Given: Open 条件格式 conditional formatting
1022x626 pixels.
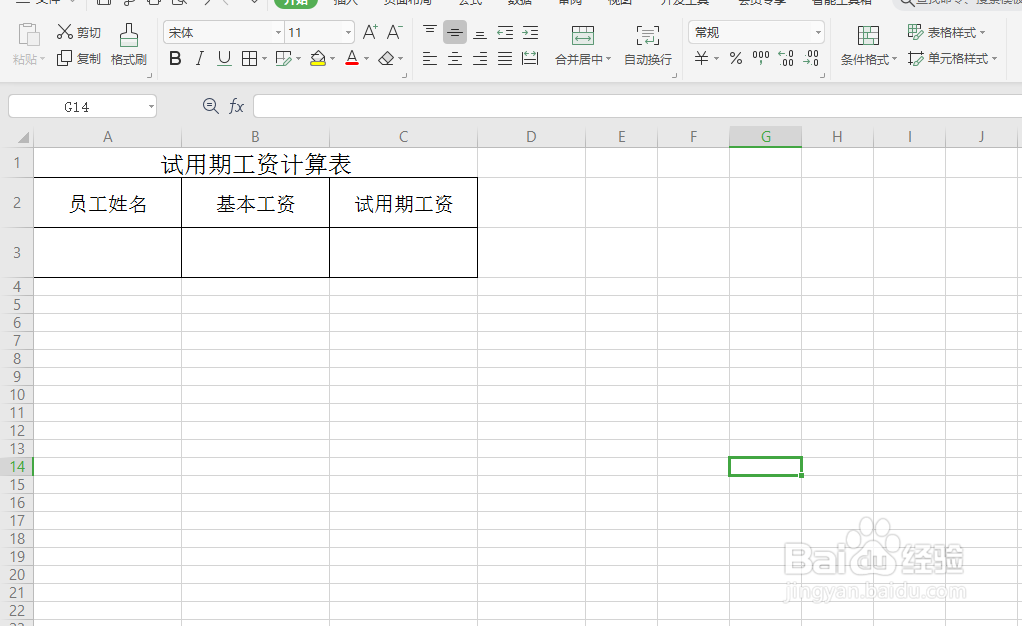Looking at the screenshot, I should click(868, 44).
